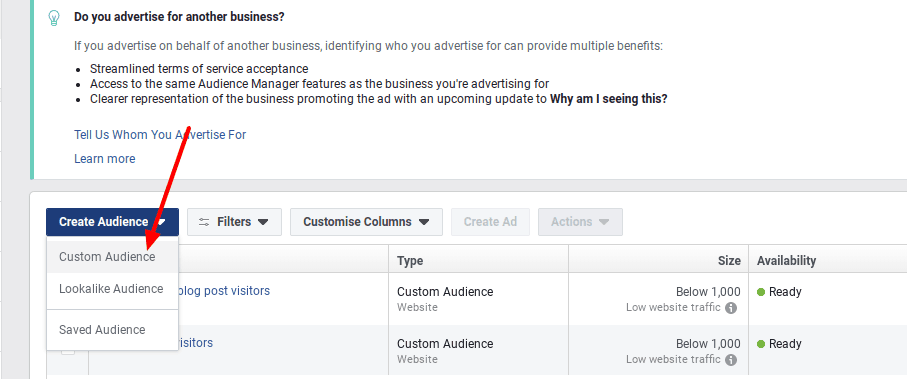Show low website traffic info in second row
Viewport: 907px width, 379px height.
point(731,360)
